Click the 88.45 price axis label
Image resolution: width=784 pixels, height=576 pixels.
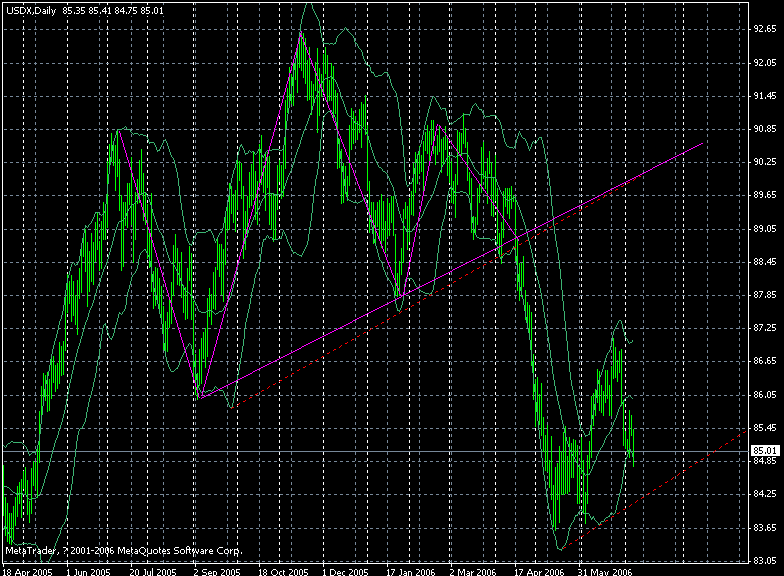point(766,262)
